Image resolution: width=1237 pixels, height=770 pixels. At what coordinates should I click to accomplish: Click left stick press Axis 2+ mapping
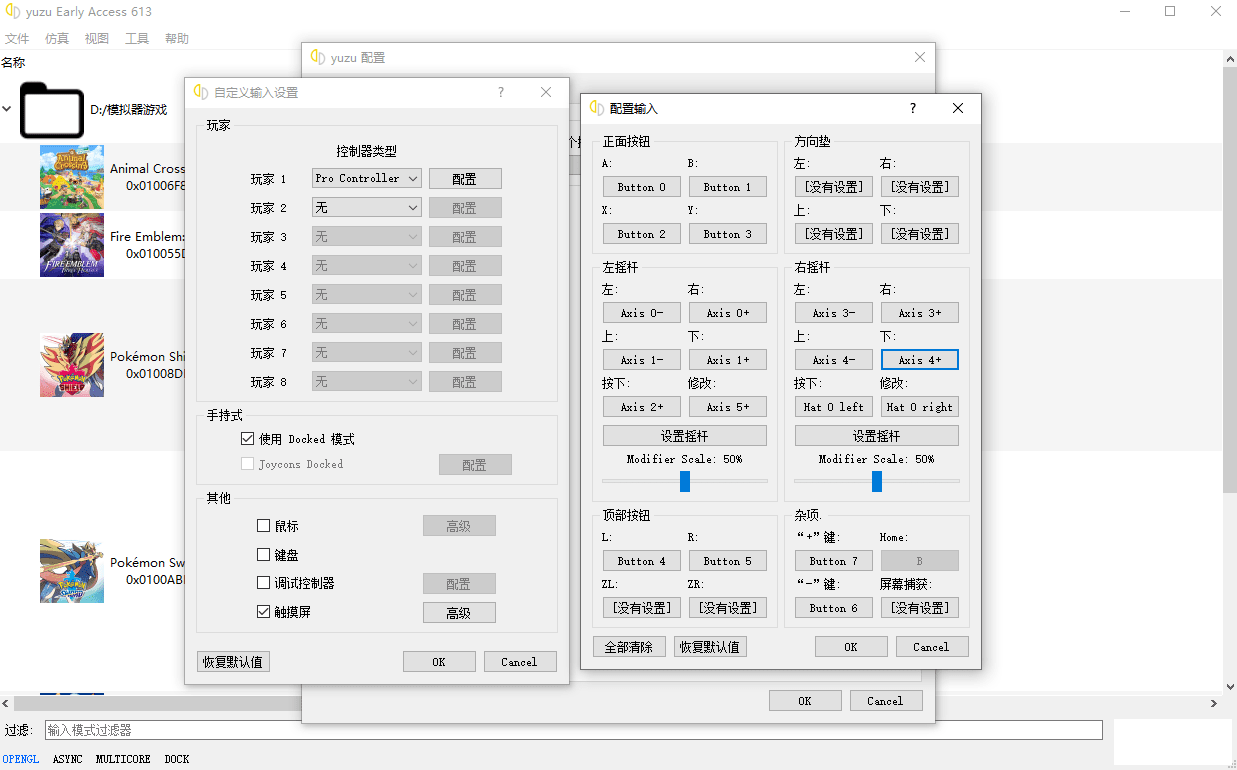[x=642, y=407]
